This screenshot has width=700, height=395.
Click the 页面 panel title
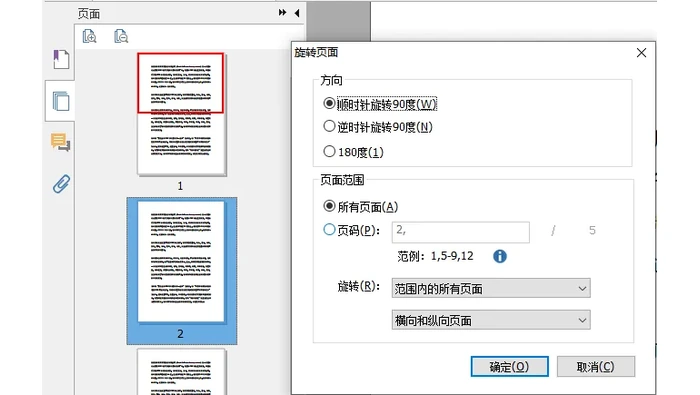[x=88, y=14]
